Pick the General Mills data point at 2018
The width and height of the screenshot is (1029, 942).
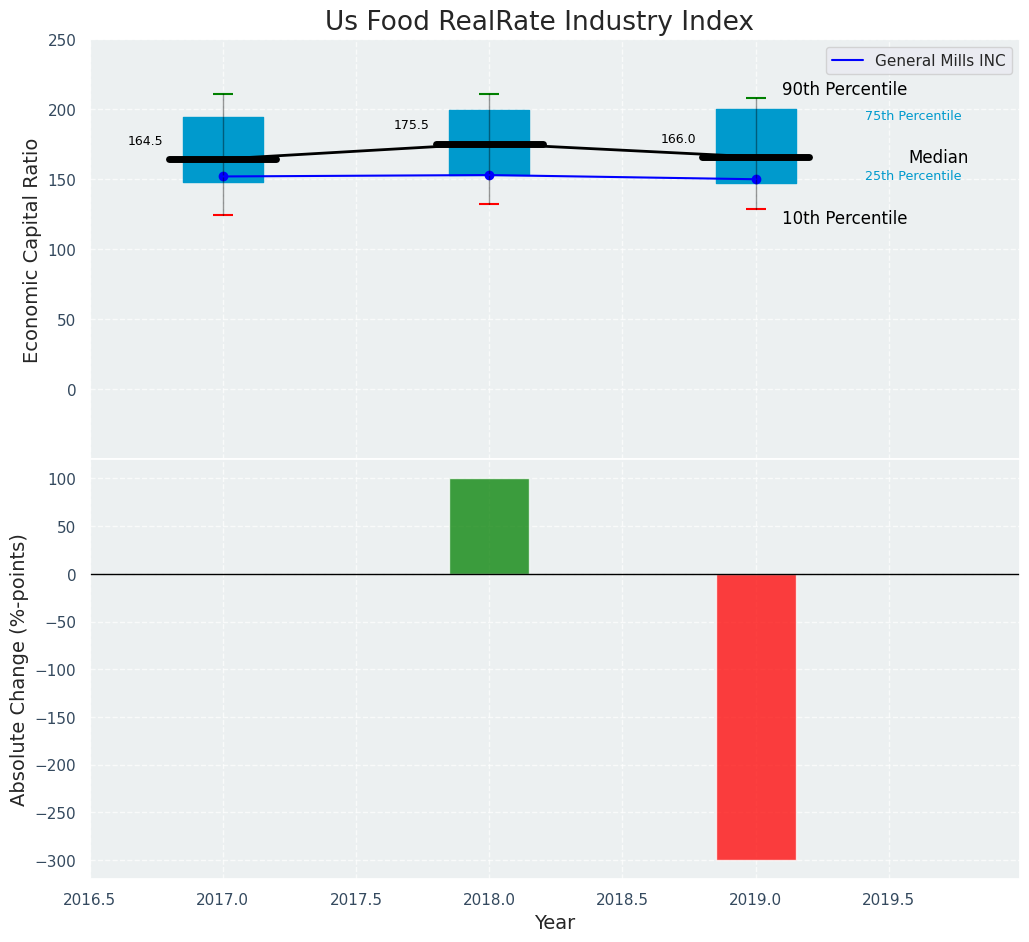(x=489, y=175)
